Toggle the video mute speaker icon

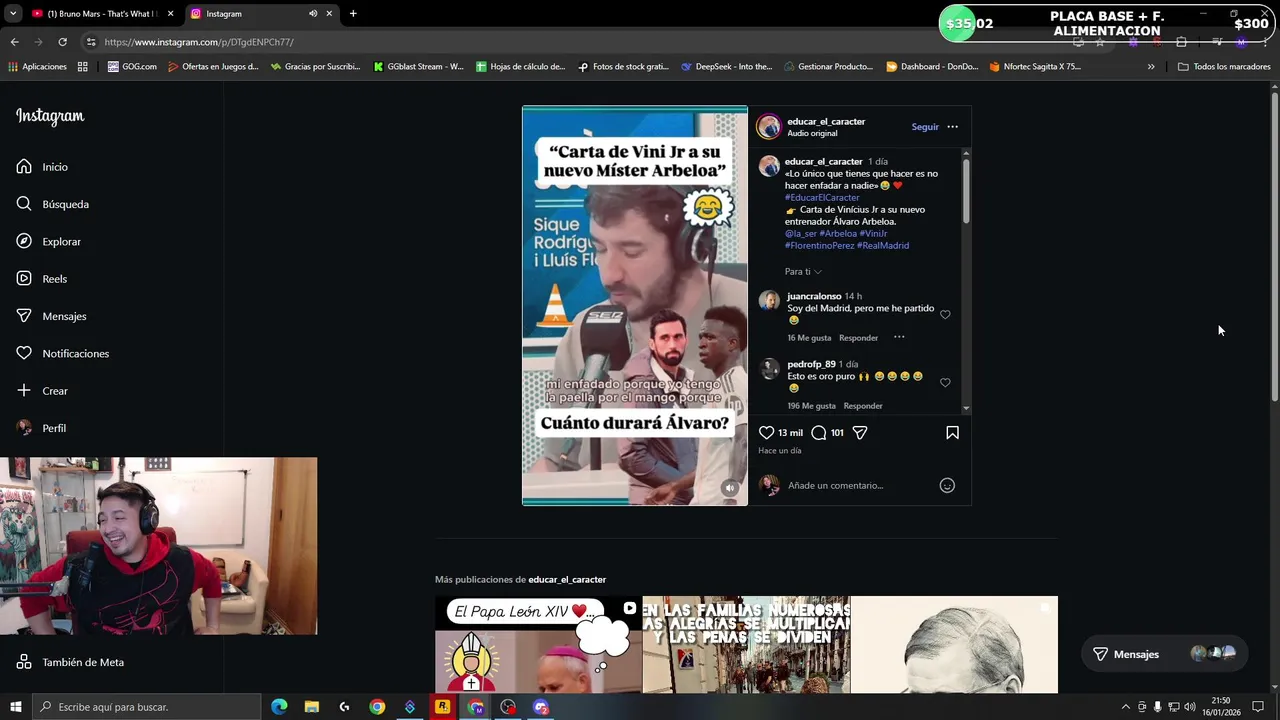[730, 488]
